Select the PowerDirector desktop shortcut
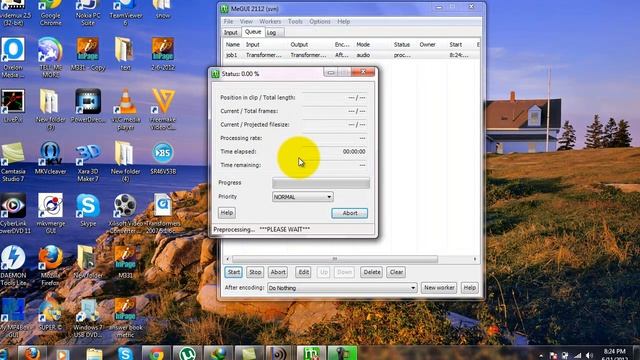640x360 pixels. 88,106
